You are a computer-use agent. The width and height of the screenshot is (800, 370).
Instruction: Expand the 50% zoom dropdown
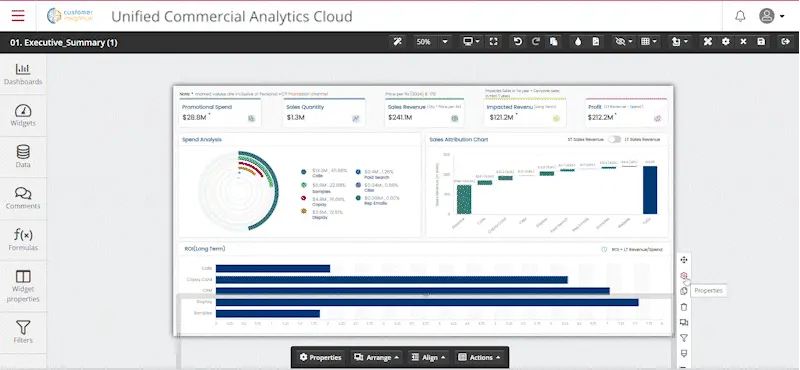[445, 42]
